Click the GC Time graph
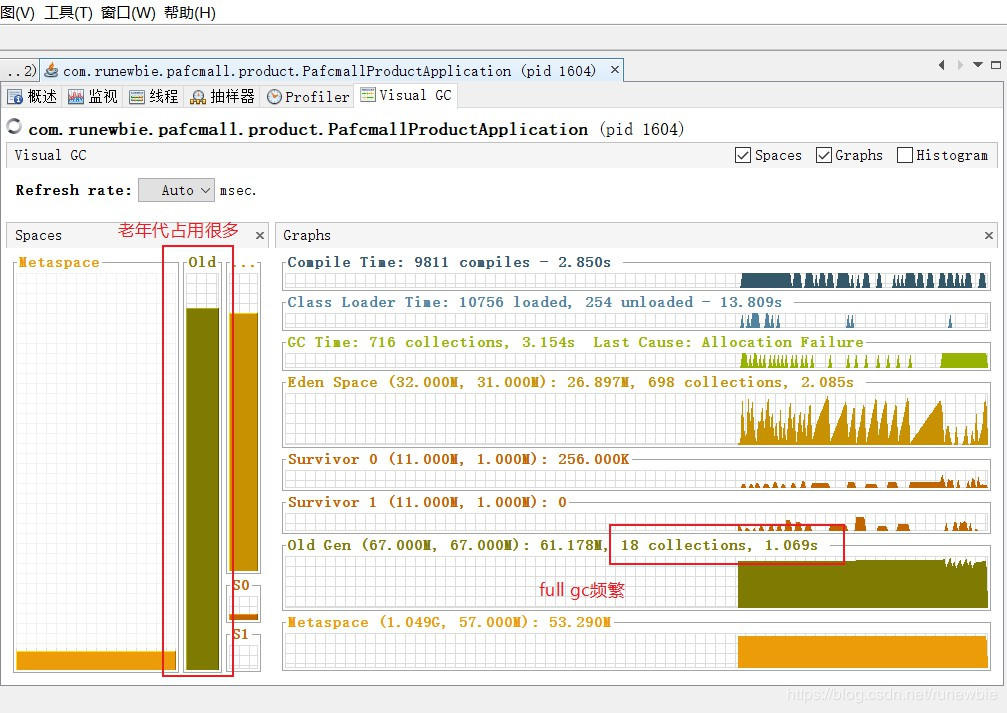The image size is (1007, 713). 636,360
